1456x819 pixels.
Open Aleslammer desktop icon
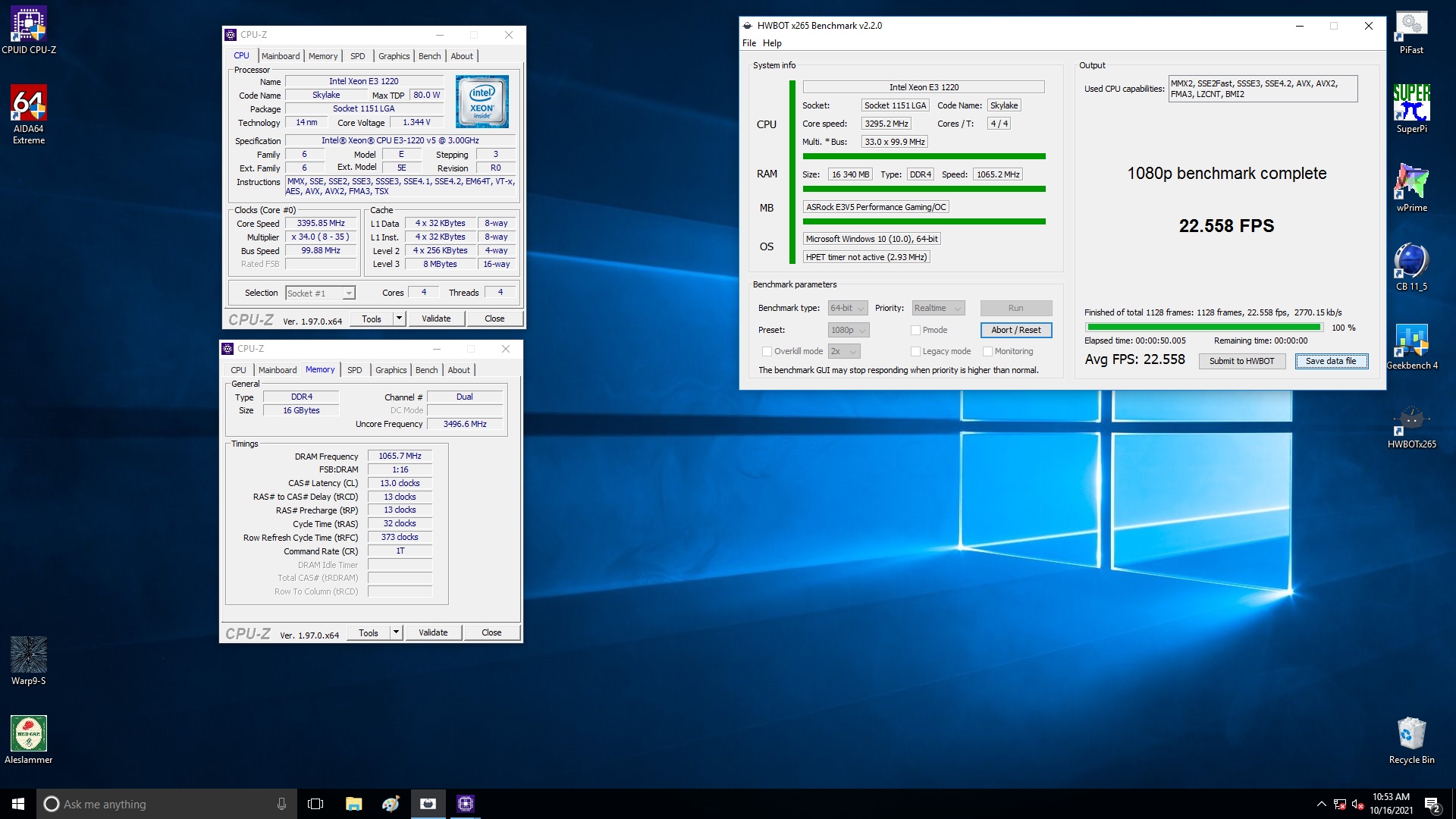tap(29, 740)
